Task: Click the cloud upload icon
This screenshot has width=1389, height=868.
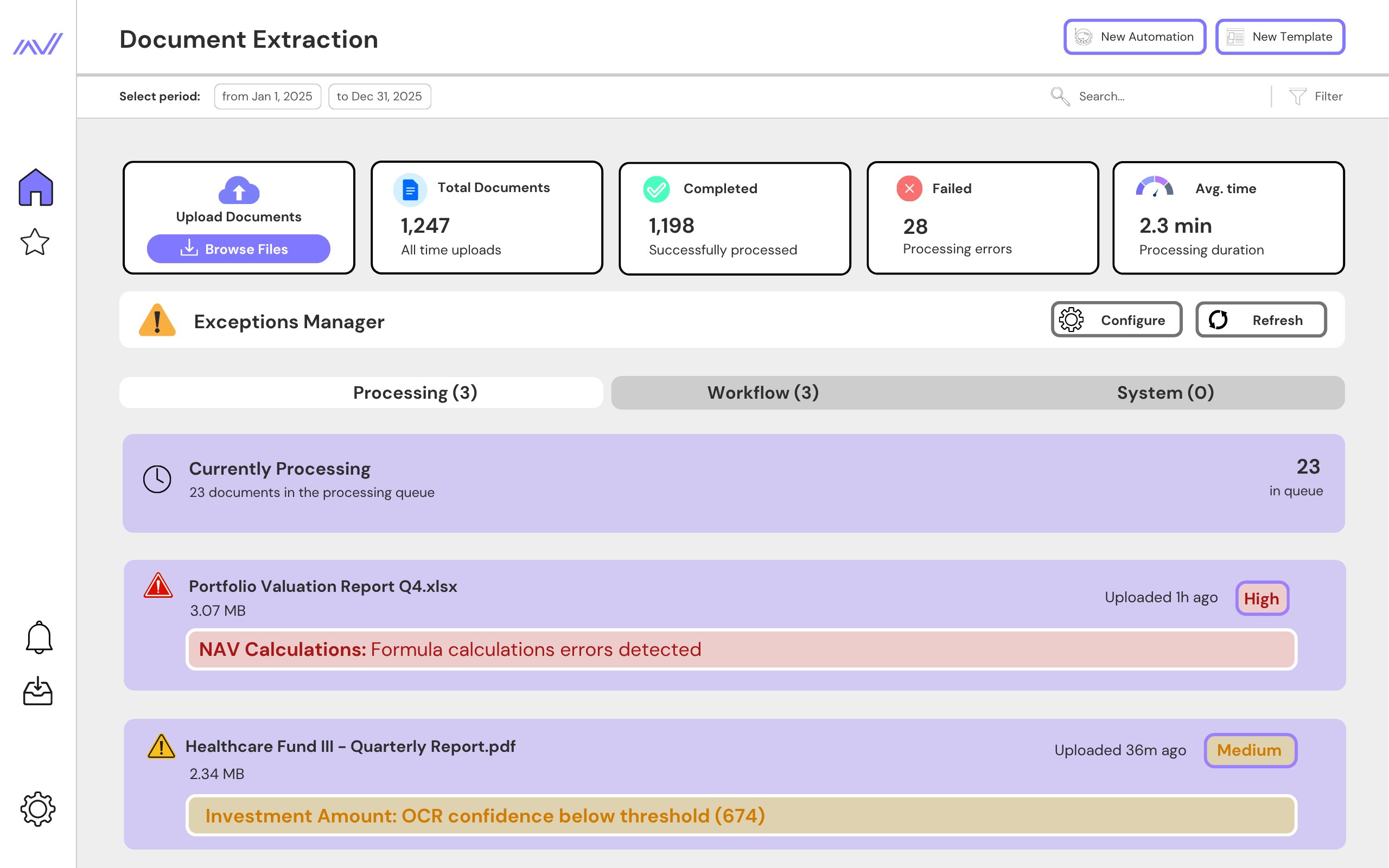Action: tap(239, 190)
